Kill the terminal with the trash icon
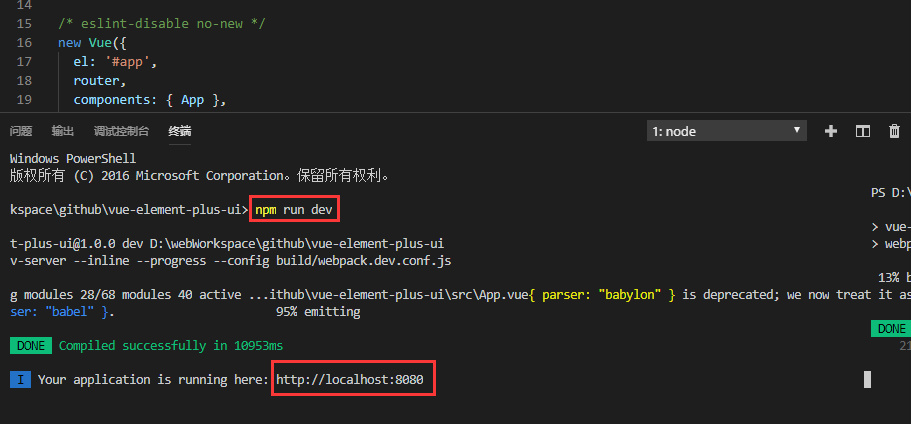Screen dimensions: 911x424 895,131
